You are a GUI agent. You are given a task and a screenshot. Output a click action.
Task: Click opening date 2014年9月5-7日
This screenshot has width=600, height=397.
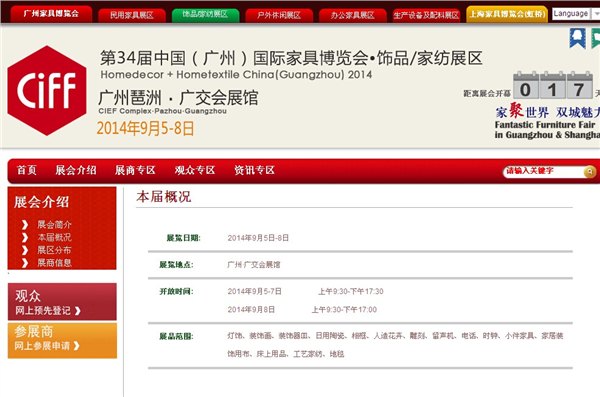(255, 291)
